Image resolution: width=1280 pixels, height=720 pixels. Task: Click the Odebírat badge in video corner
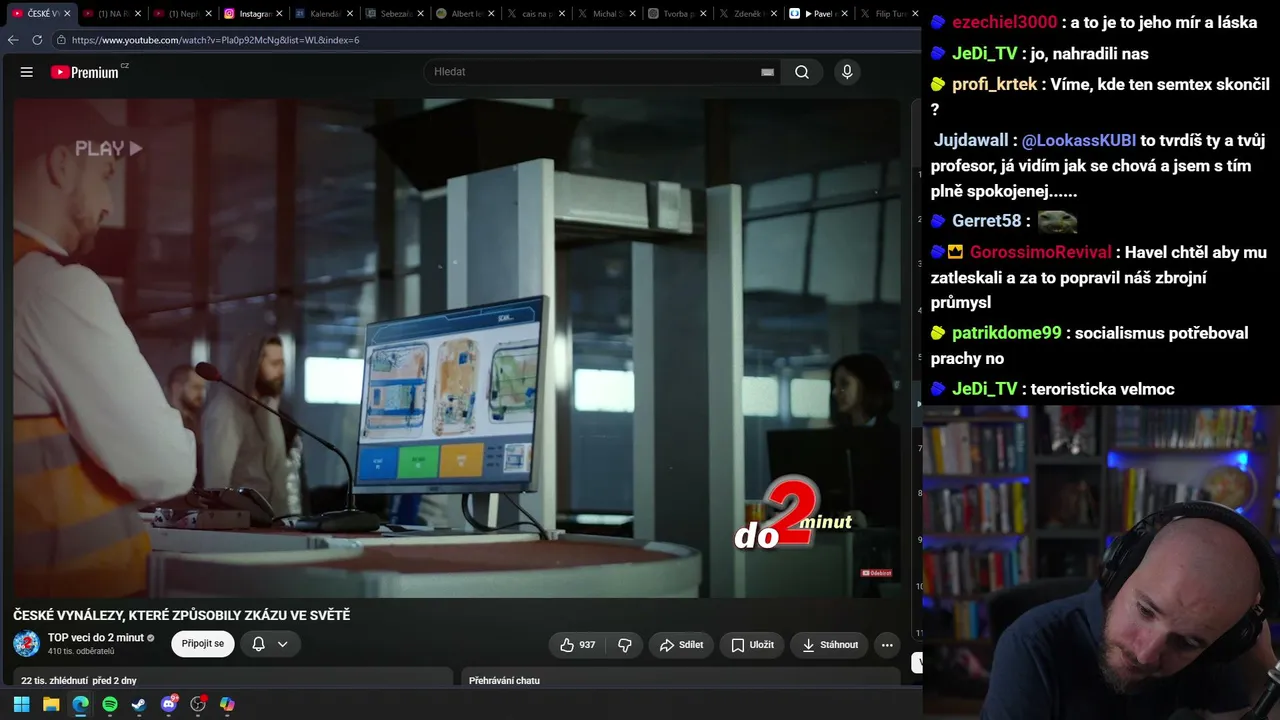click(x=876, y=573)
